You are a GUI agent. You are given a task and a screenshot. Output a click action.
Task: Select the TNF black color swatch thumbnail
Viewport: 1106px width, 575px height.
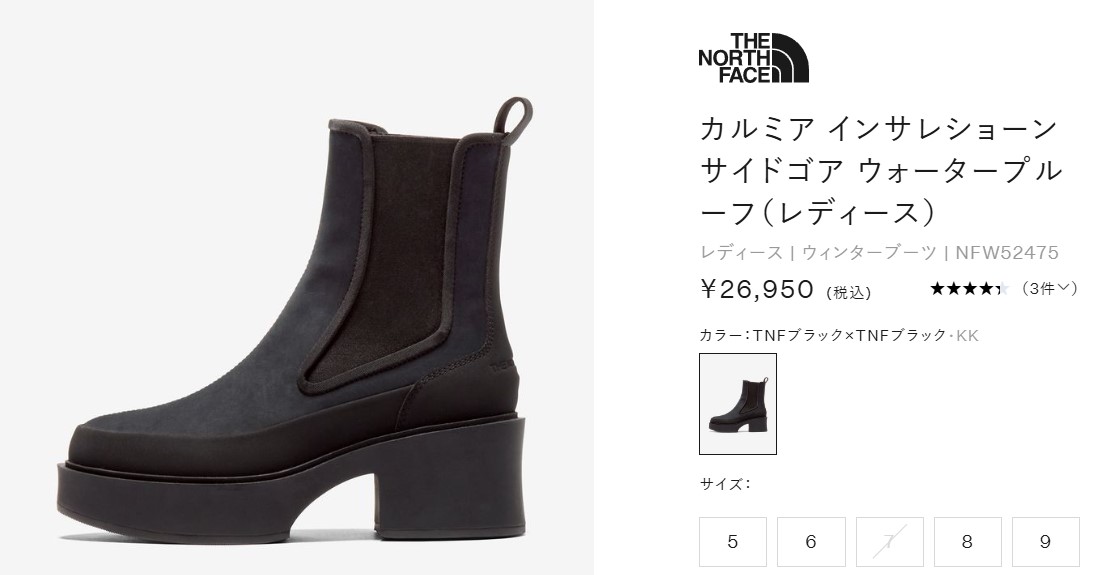coord(738,404)
